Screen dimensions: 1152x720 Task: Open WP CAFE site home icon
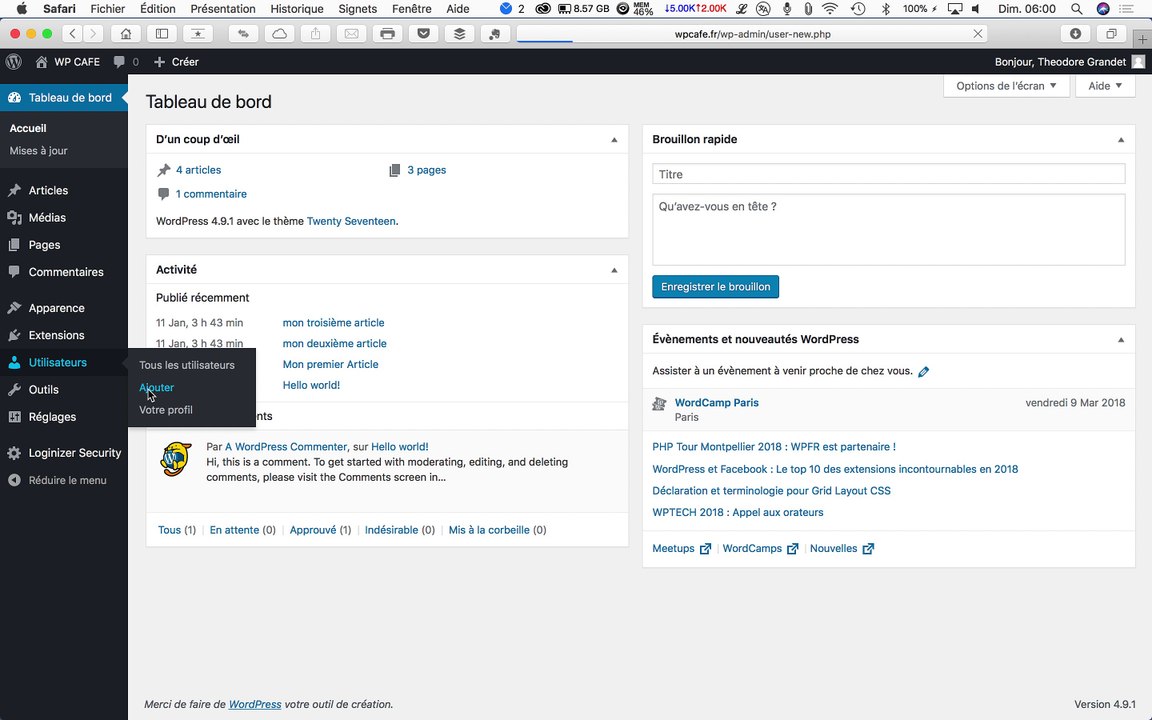(41, 62)
